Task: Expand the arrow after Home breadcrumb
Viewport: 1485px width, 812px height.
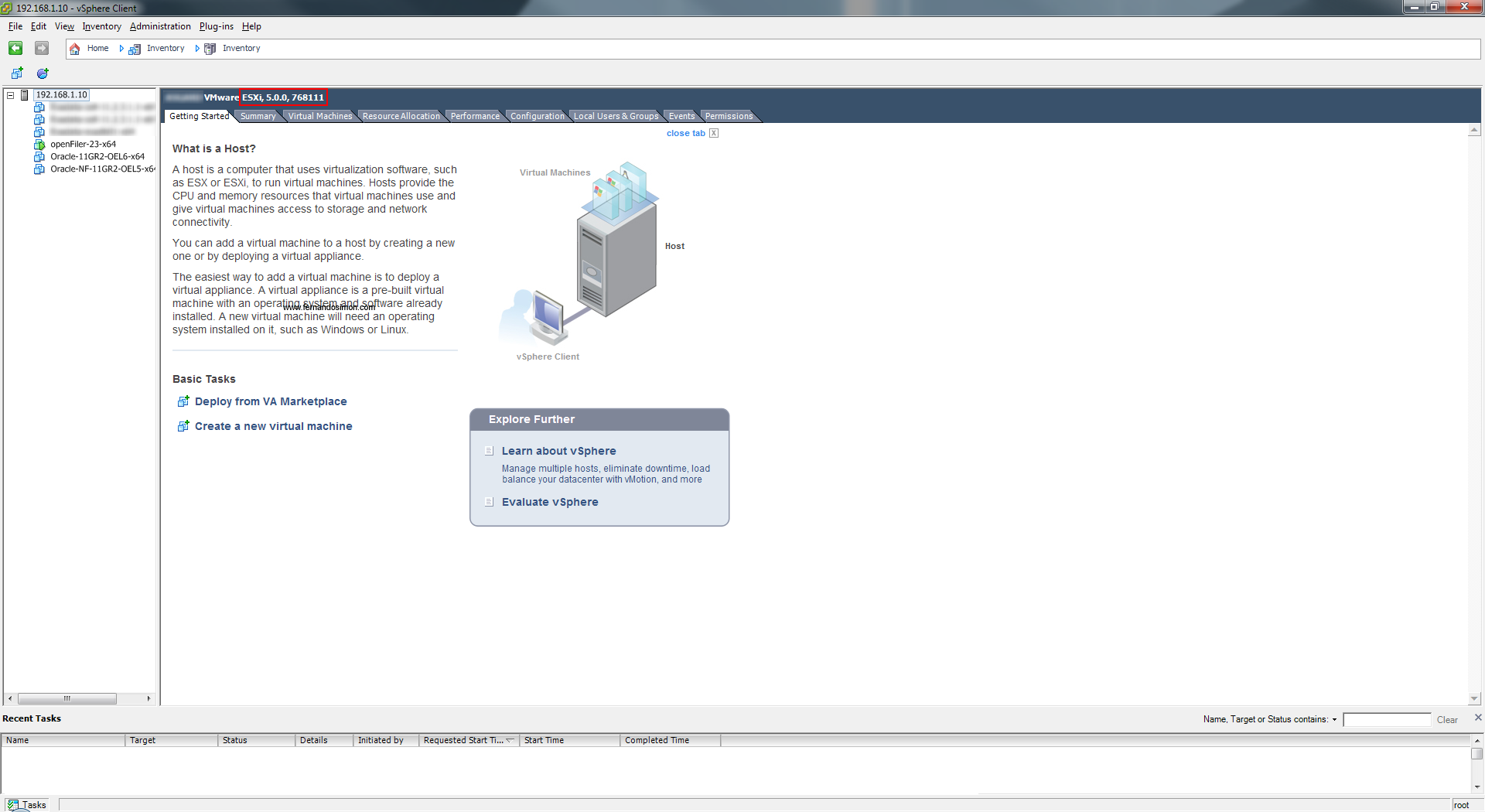Action: (x=121, y=49)
